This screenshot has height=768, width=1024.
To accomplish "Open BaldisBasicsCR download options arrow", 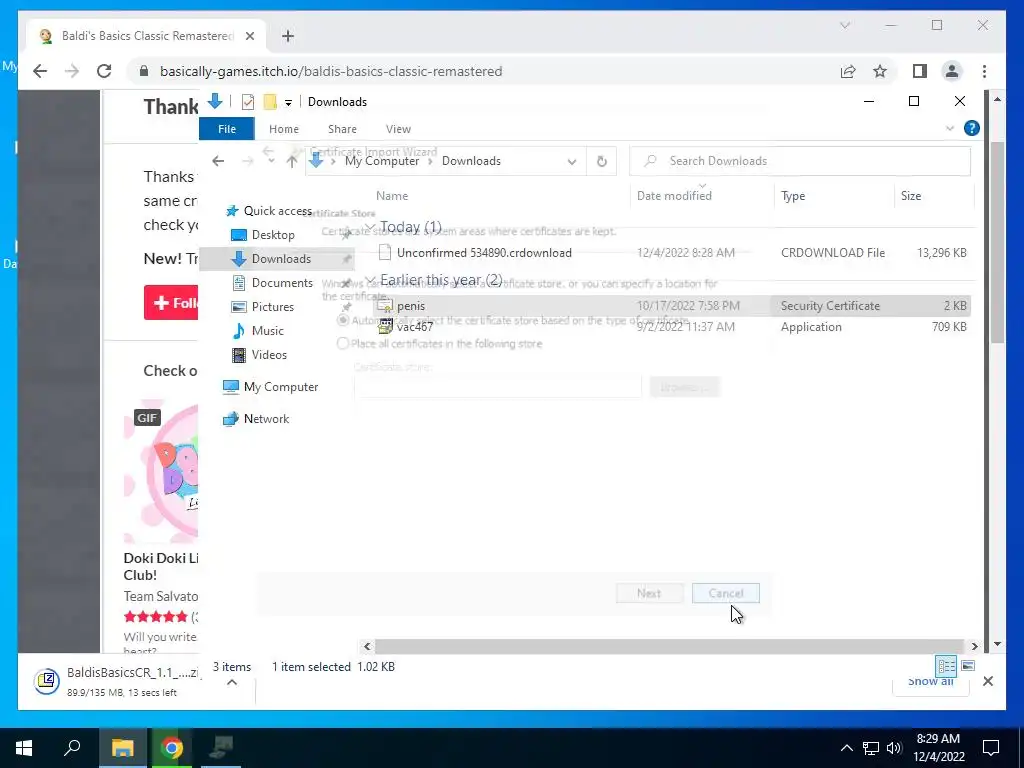I will 232,682.
